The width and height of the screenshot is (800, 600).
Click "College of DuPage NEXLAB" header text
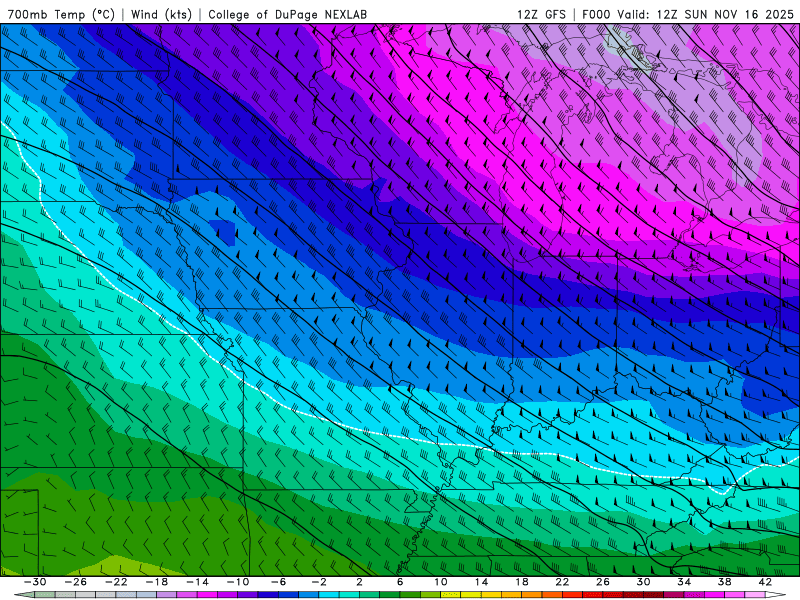pyautogui.click(x=287, y=14)
